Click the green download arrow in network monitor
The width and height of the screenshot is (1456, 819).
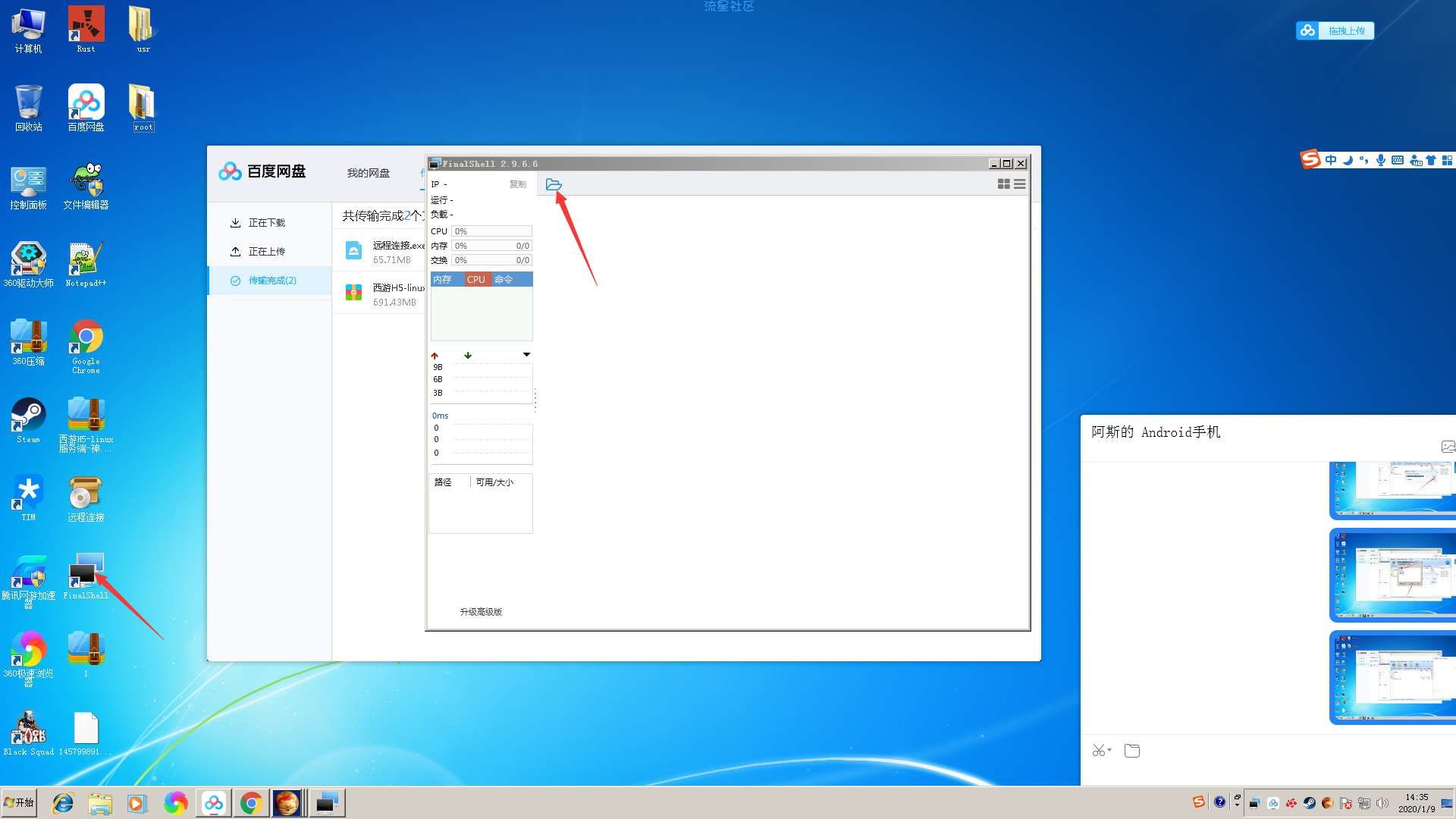click(x=468, y=355)
